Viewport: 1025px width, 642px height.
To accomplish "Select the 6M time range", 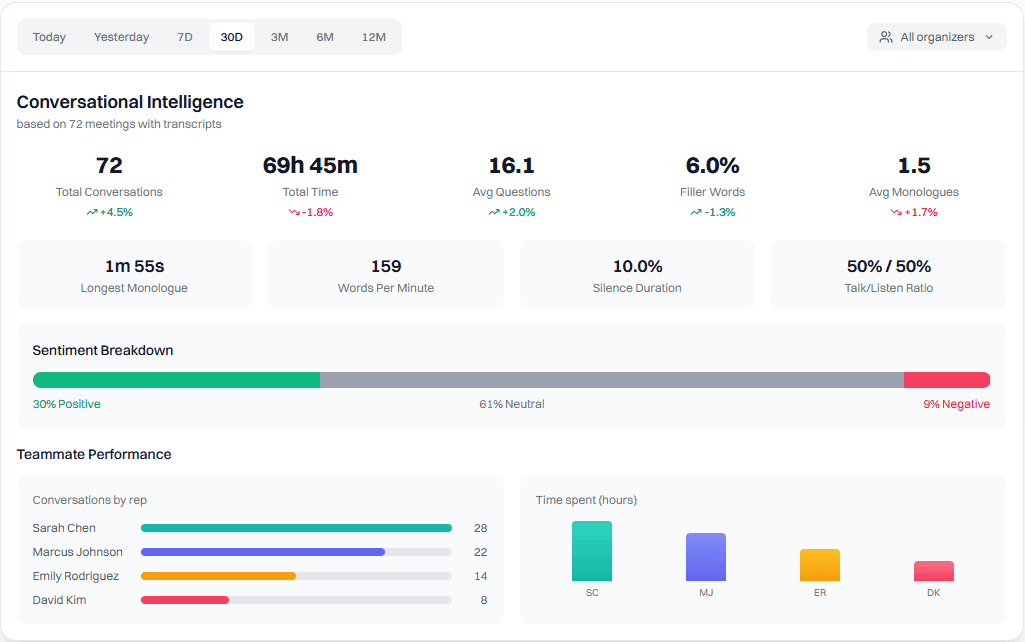I will coord(325,37).
